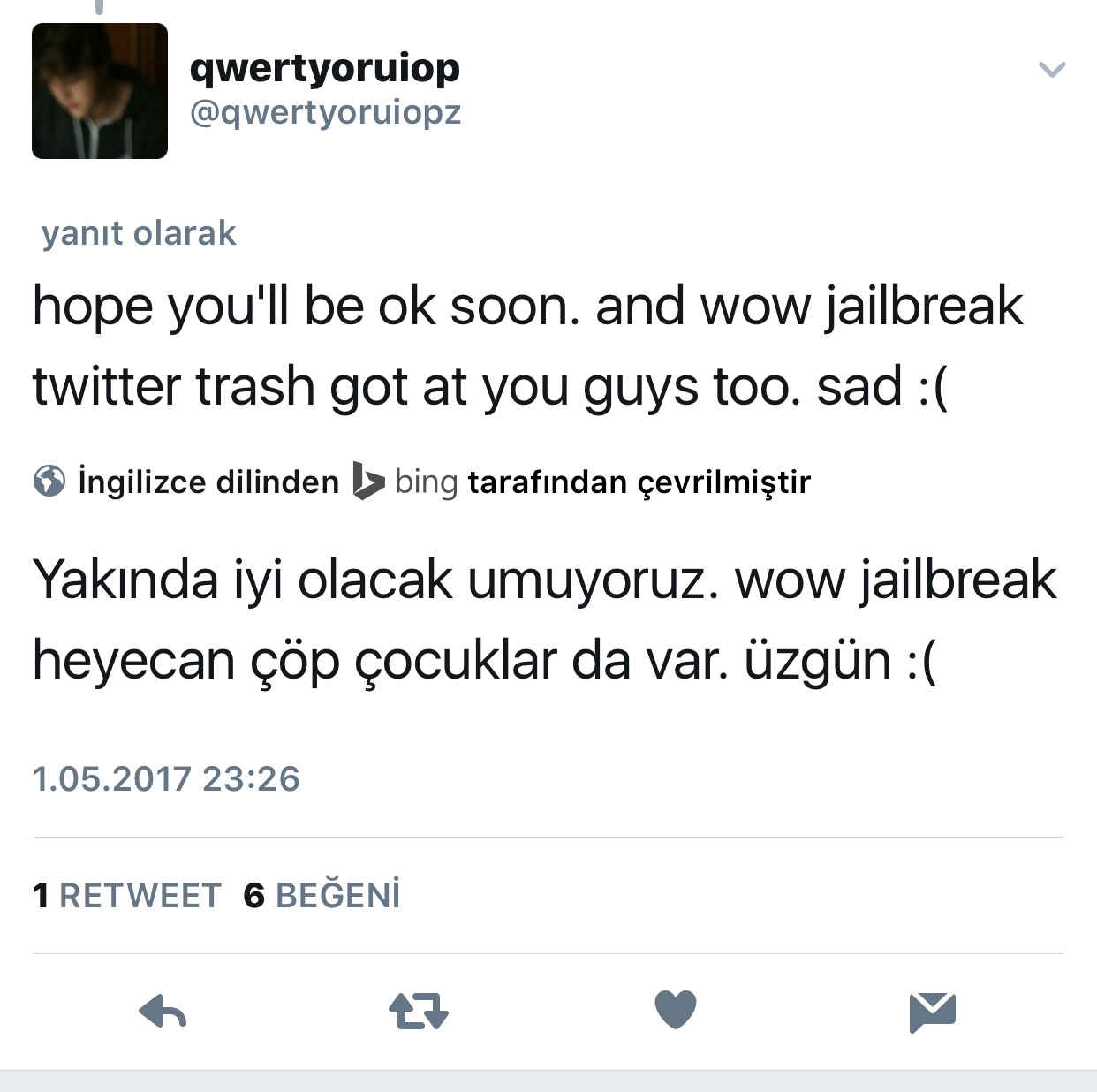Tap the reply arrow icon
The image size is (1097, 1092).
[163, 1012]
